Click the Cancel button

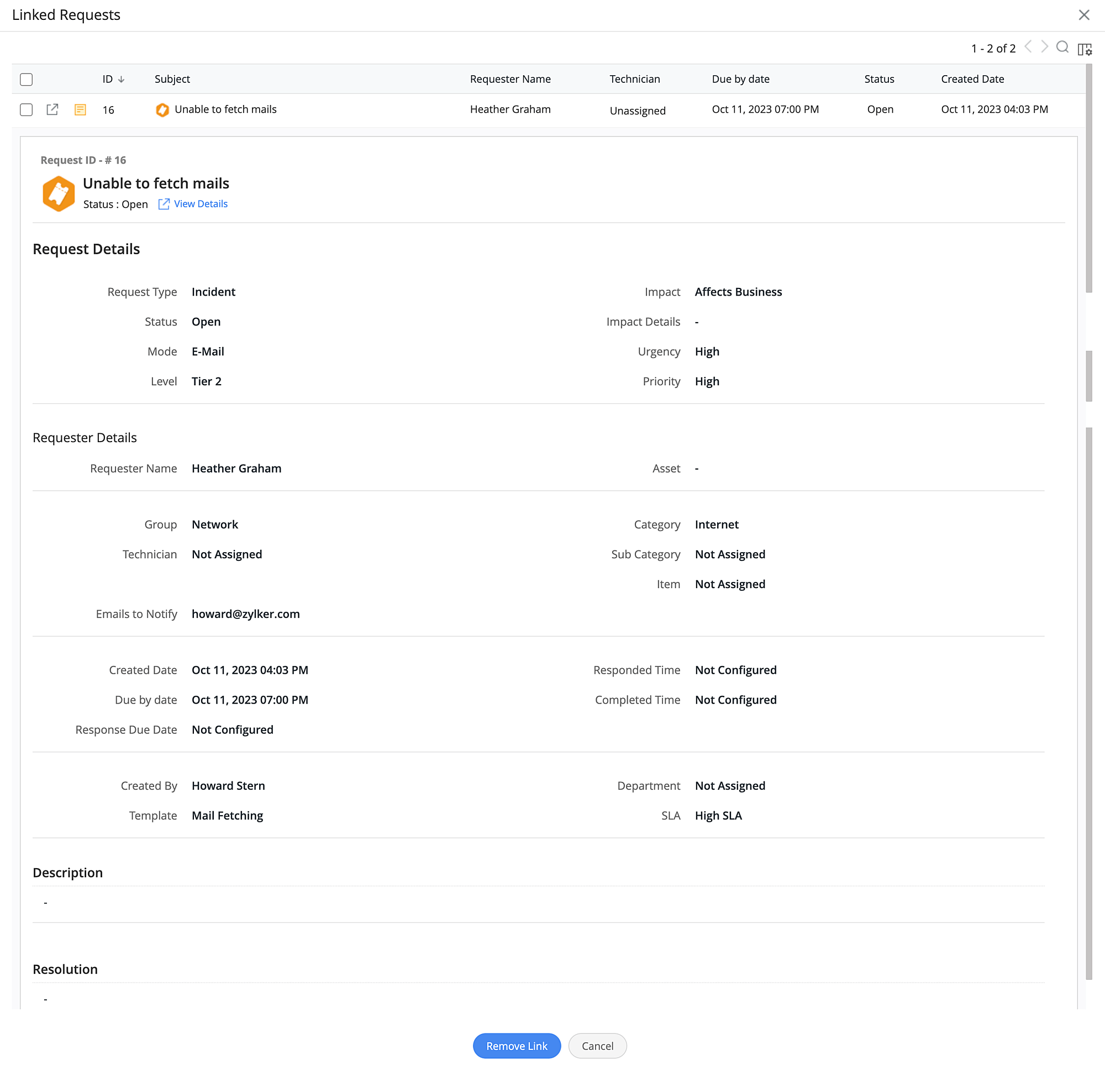pos(597,1045)
